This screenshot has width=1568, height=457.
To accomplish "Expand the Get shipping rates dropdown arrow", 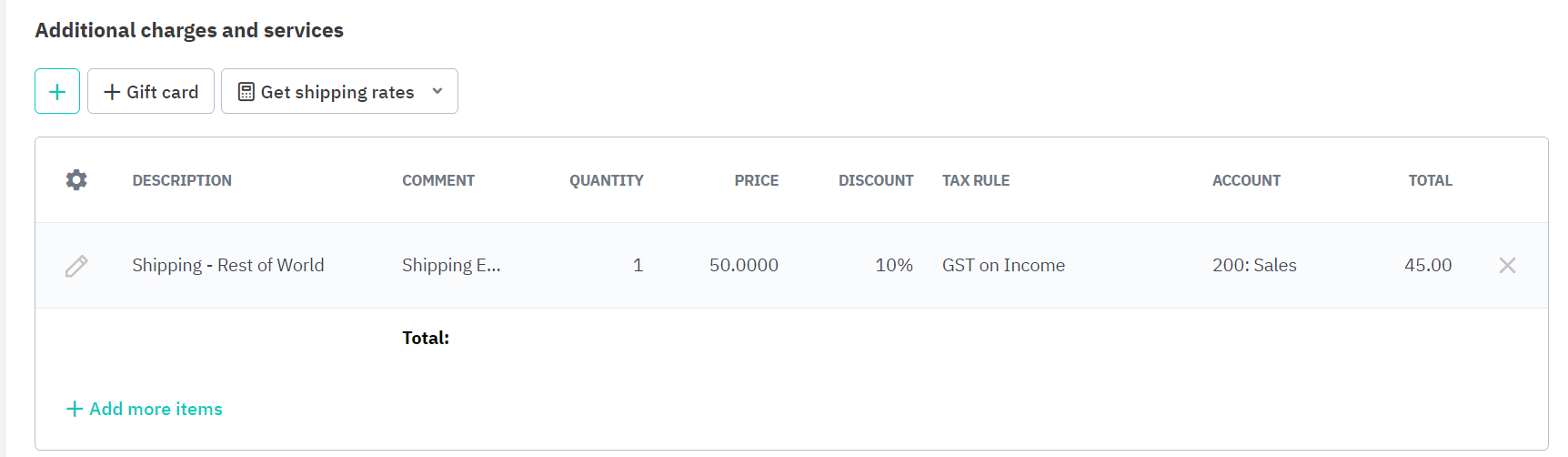I will [x=437, y=91].
